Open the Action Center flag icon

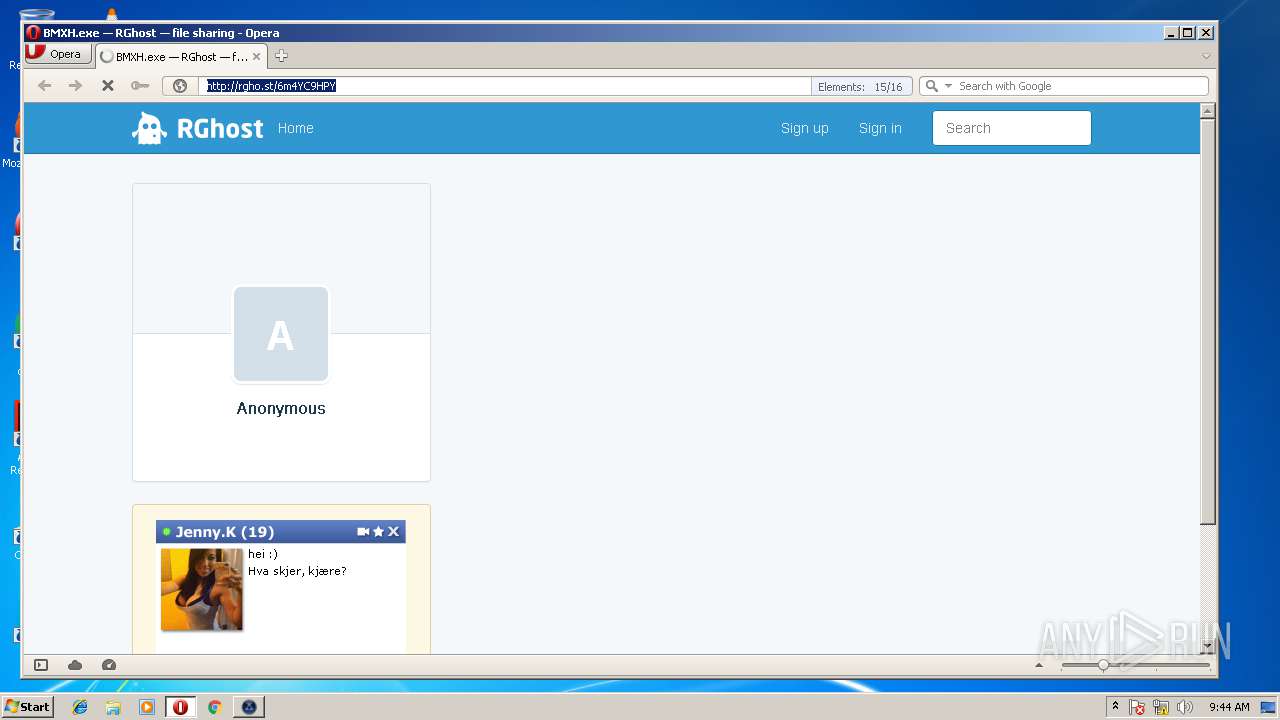tap(1138, 707)
